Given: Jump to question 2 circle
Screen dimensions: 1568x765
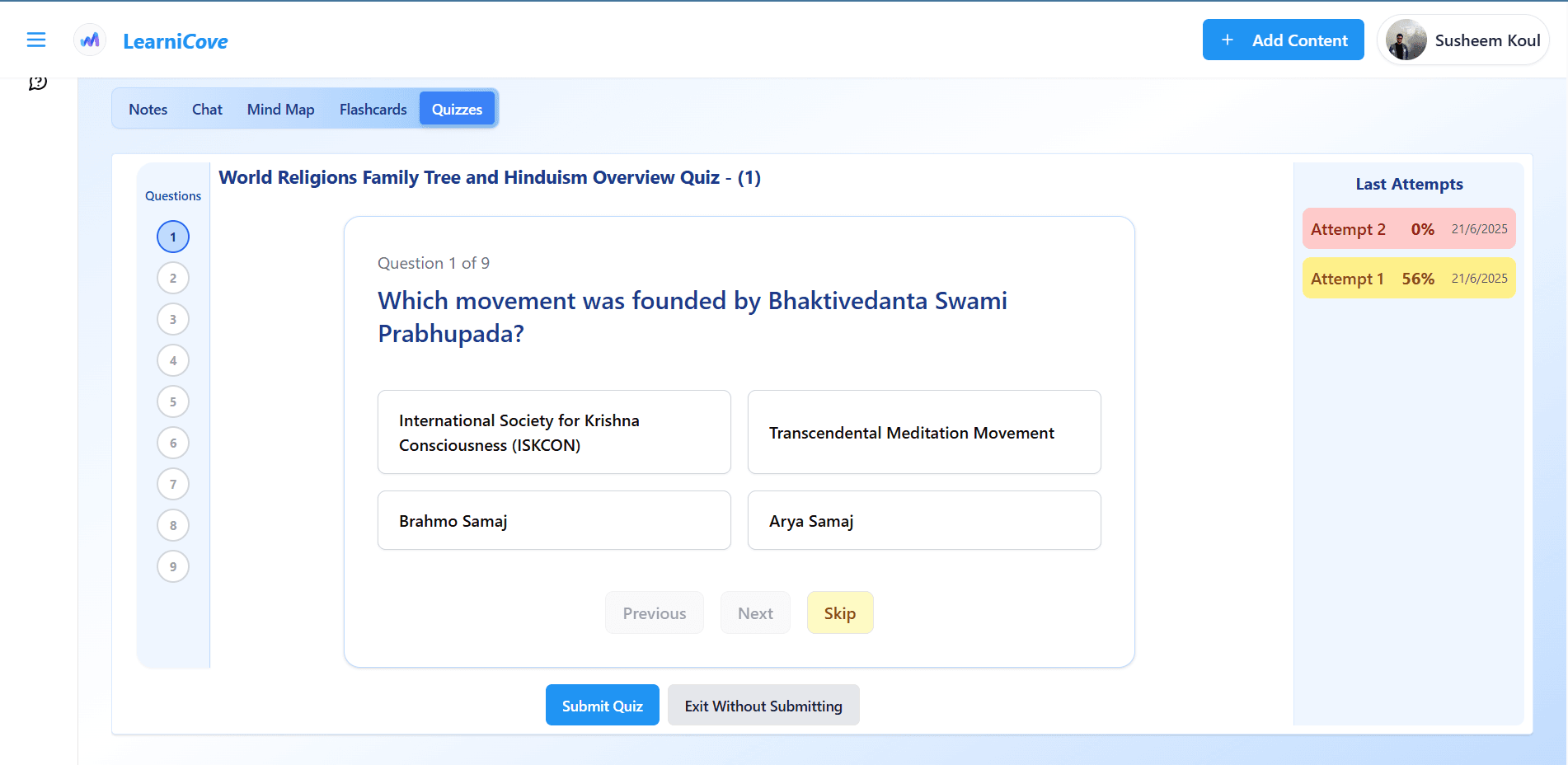Looking at the screenshot, I should pos(173,278).
